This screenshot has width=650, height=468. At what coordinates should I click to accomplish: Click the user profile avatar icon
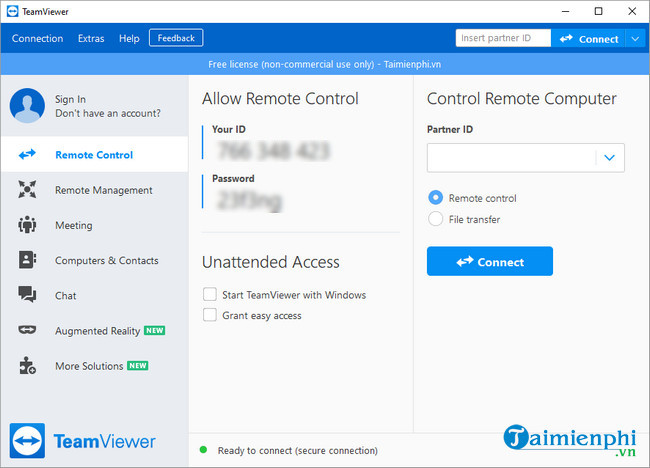click(x=27, y=105)
